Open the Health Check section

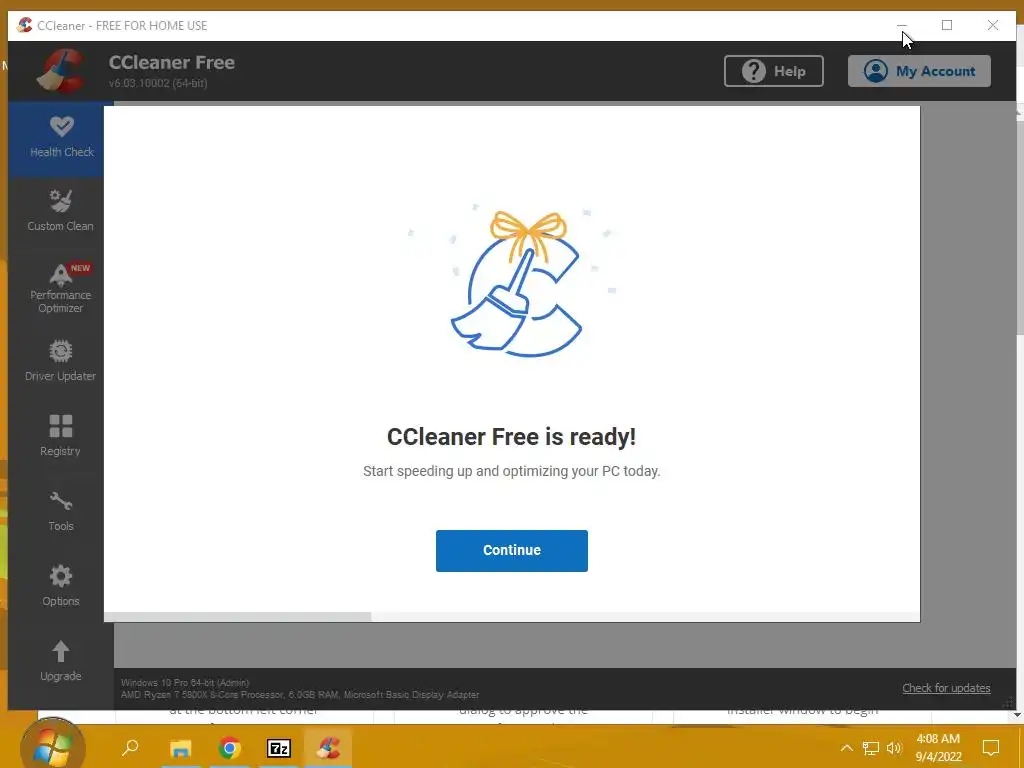pyautogui.click(x=61, y=138)
